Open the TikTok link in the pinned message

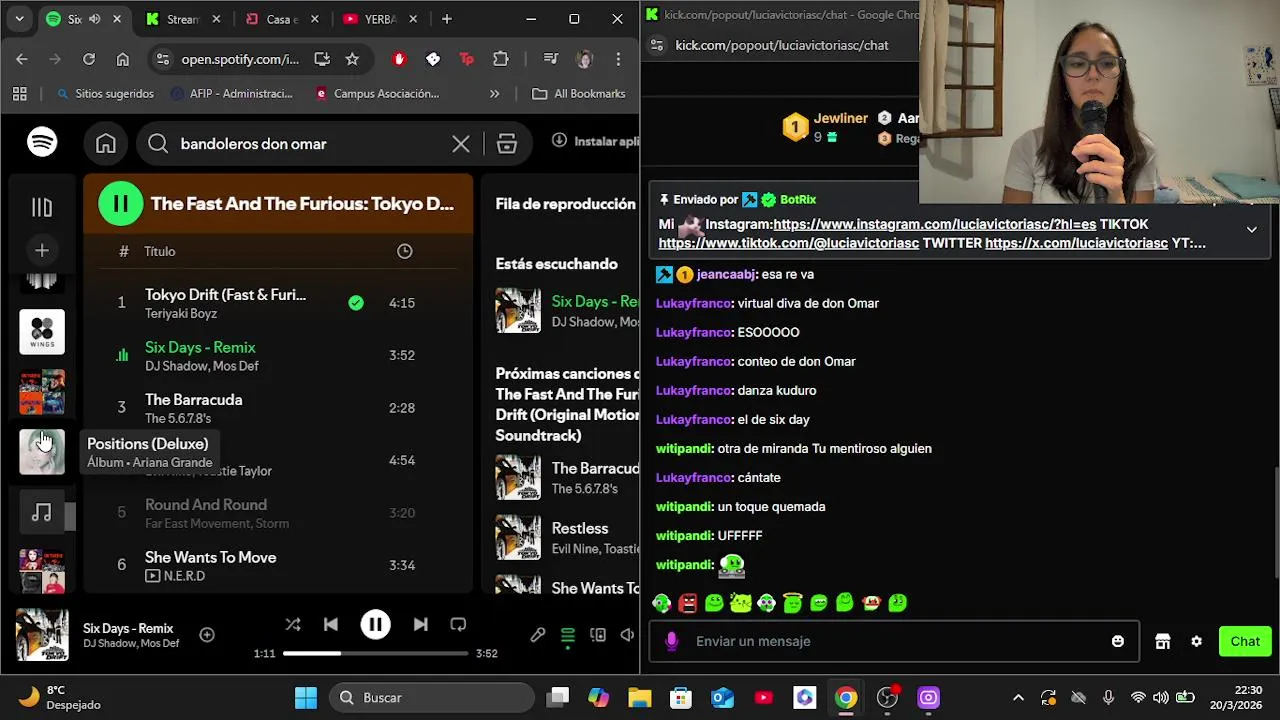(789, 244)
